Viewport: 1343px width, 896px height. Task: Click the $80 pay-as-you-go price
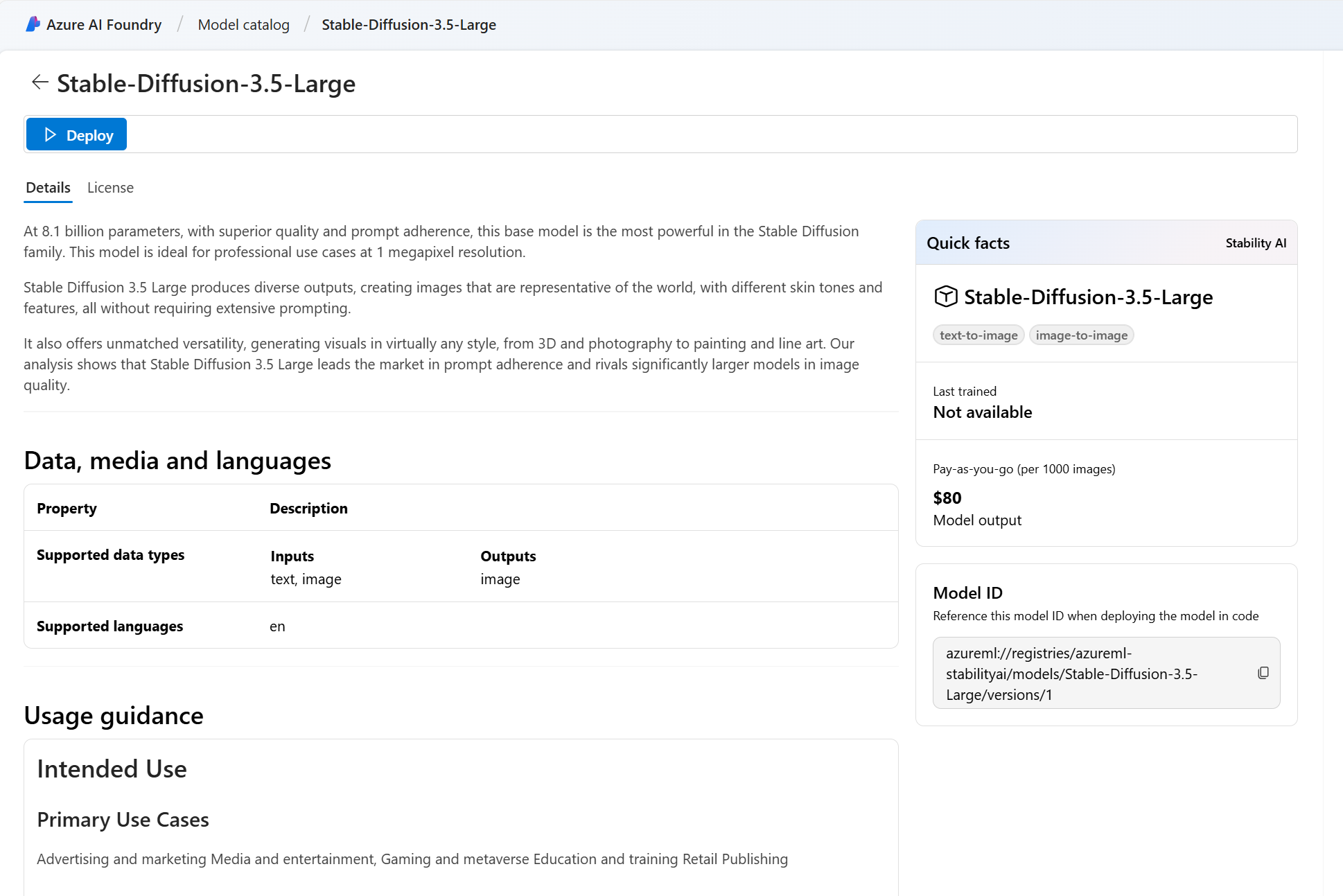[947, 498]
